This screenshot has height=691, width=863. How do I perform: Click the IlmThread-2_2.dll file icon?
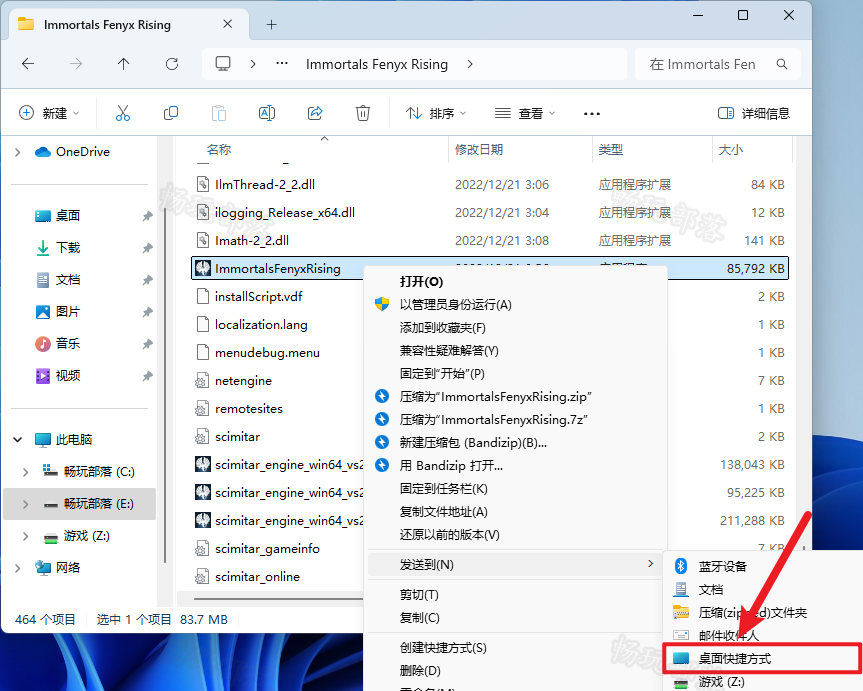point(203,184)
